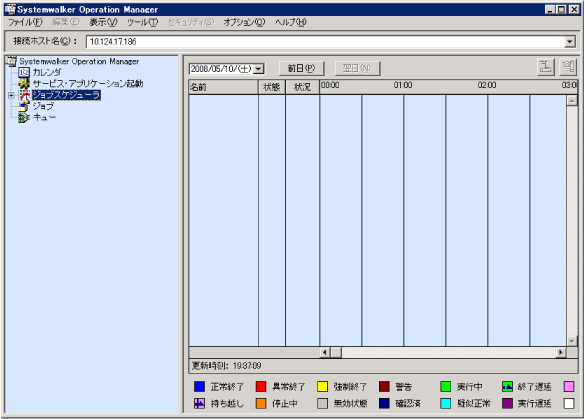
Task: Click the unlabeled white legend swatch
Action: (569, 403)
